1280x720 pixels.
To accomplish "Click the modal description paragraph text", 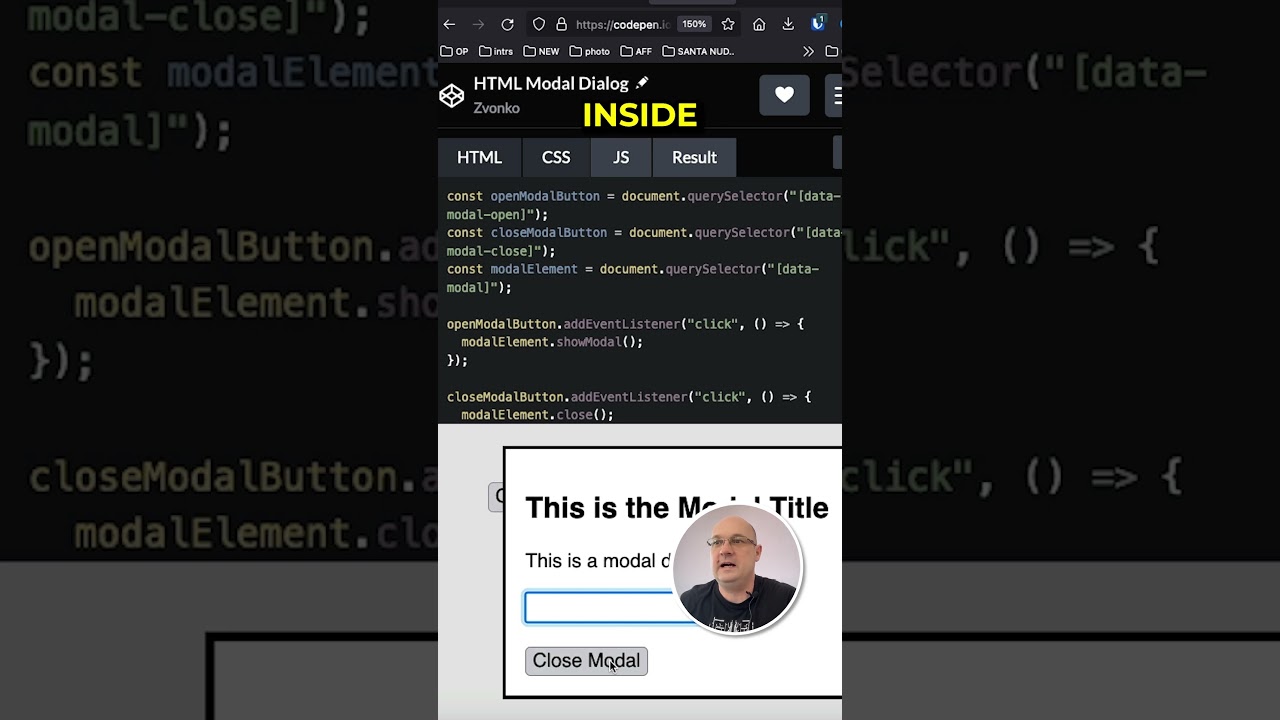I will (x=598, y=561).
